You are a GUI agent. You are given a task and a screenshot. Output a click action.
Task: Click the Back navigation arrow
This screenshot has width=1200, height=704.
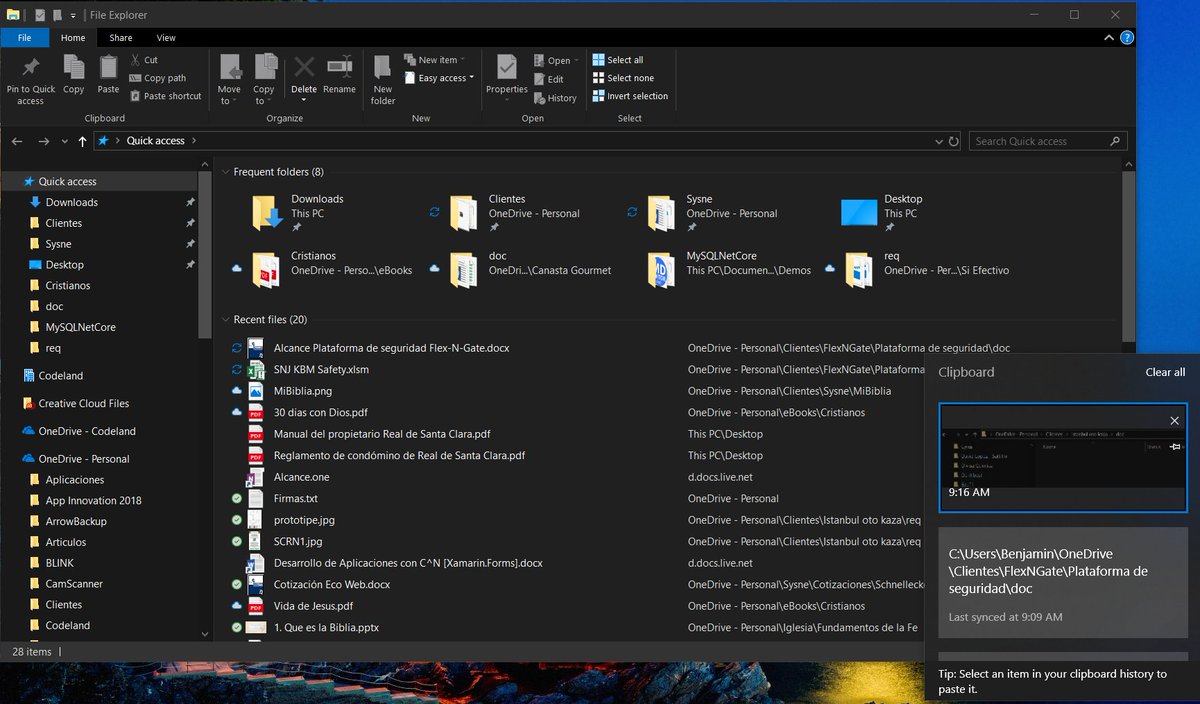pyautogui.click(x=16, y=141)
